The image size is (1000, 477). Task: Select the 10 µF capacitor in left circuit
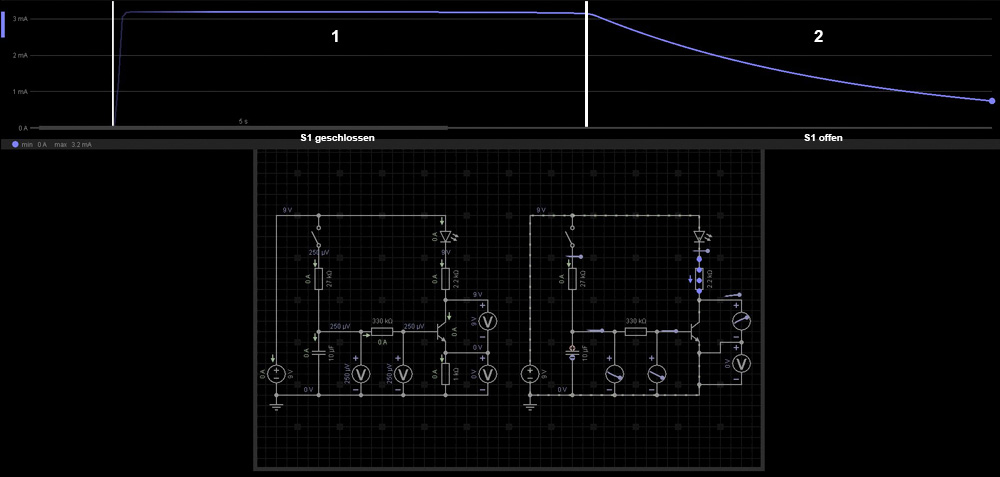[318, 353]
